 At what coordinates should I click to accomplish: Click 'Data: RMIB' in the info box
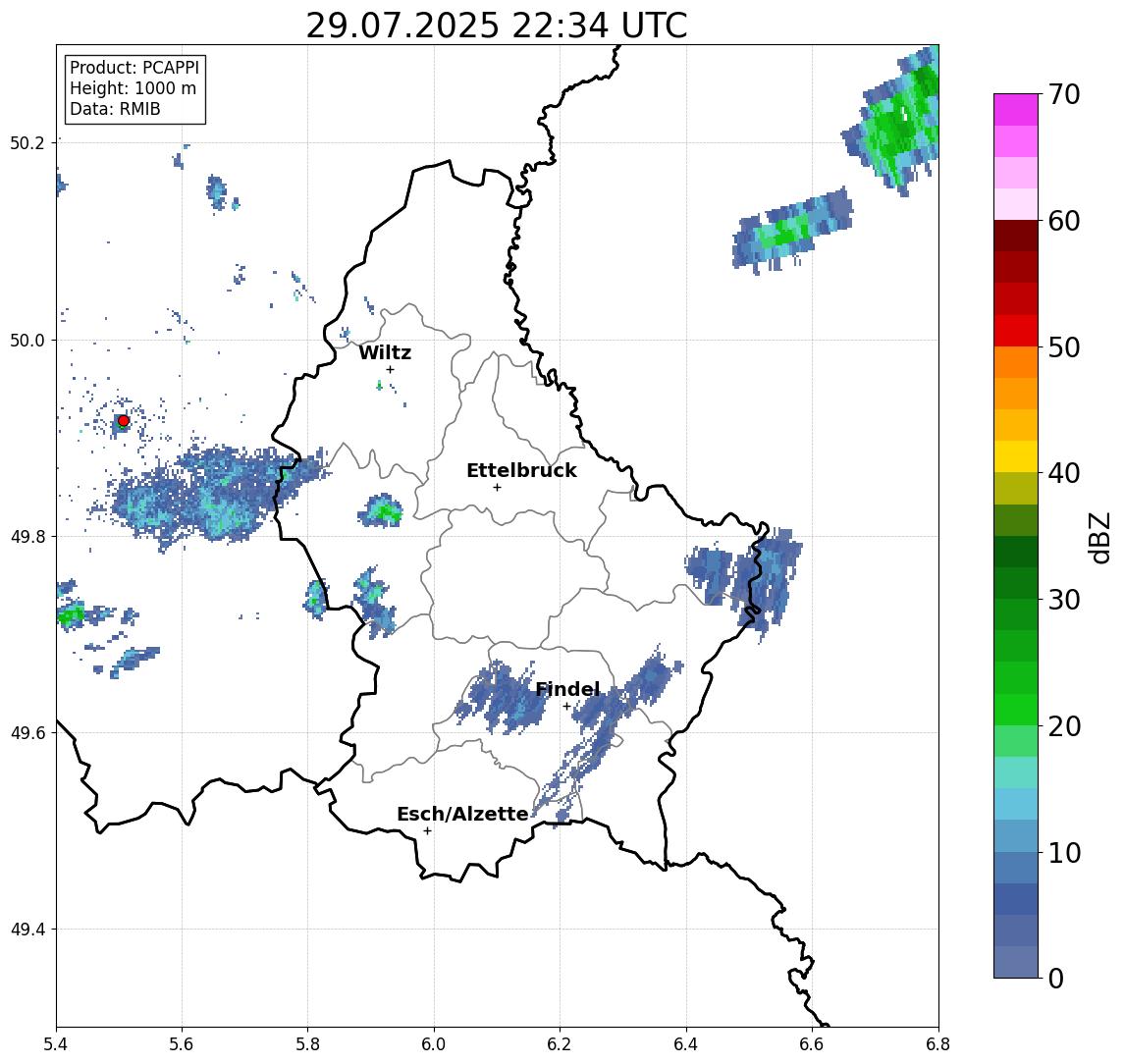tap(115, 109)
